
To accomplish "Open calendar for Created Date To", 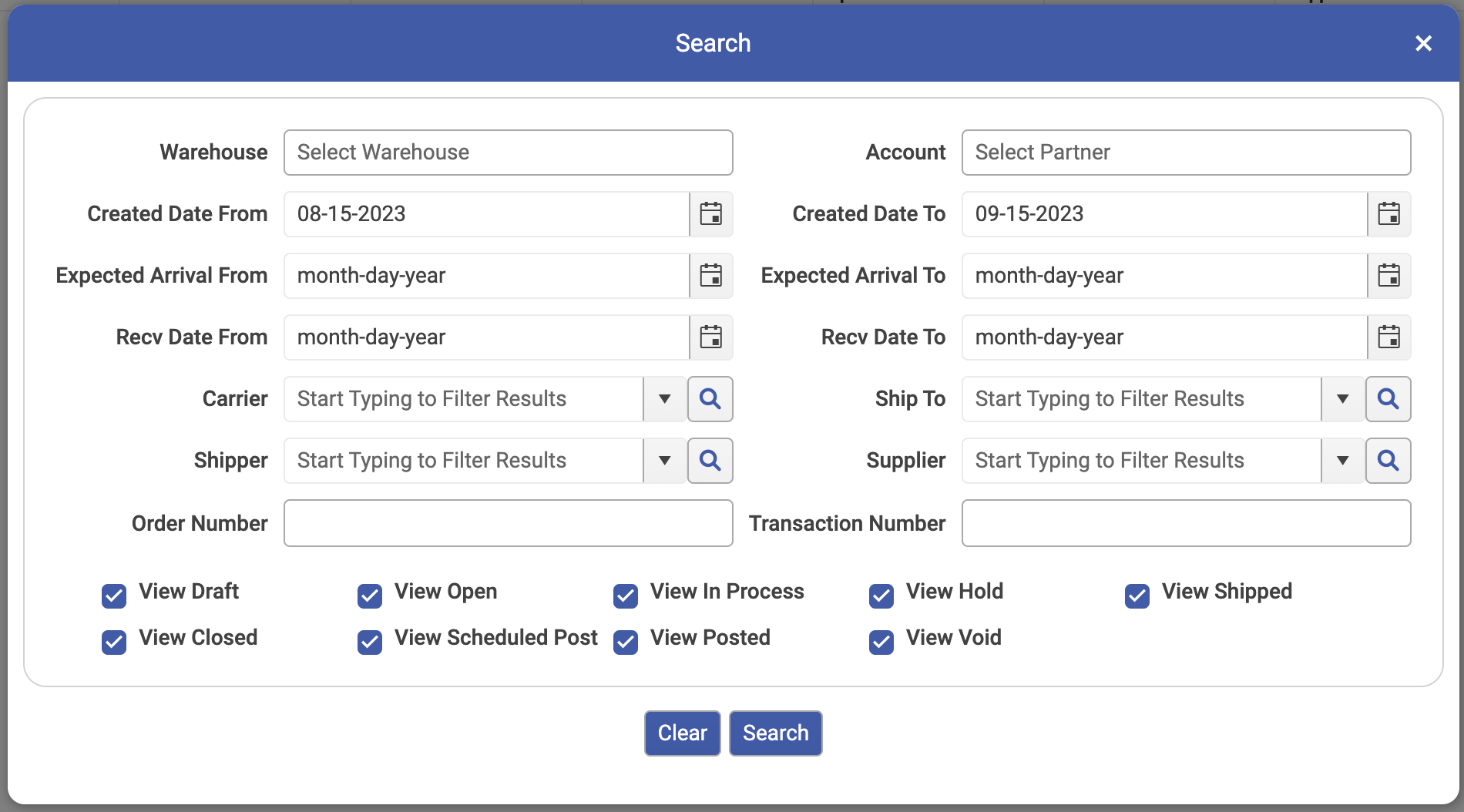I will 1388,214.
